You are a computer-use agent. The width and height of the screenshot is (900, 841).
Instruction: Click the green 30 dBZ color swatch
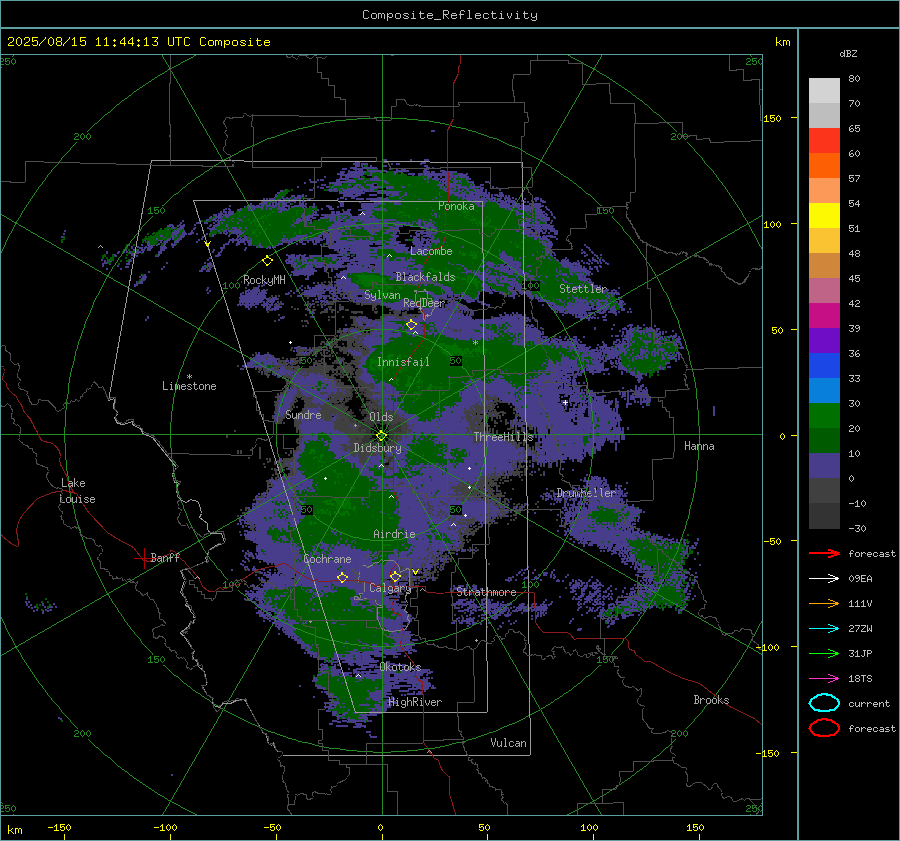click(x=824, y=416)
